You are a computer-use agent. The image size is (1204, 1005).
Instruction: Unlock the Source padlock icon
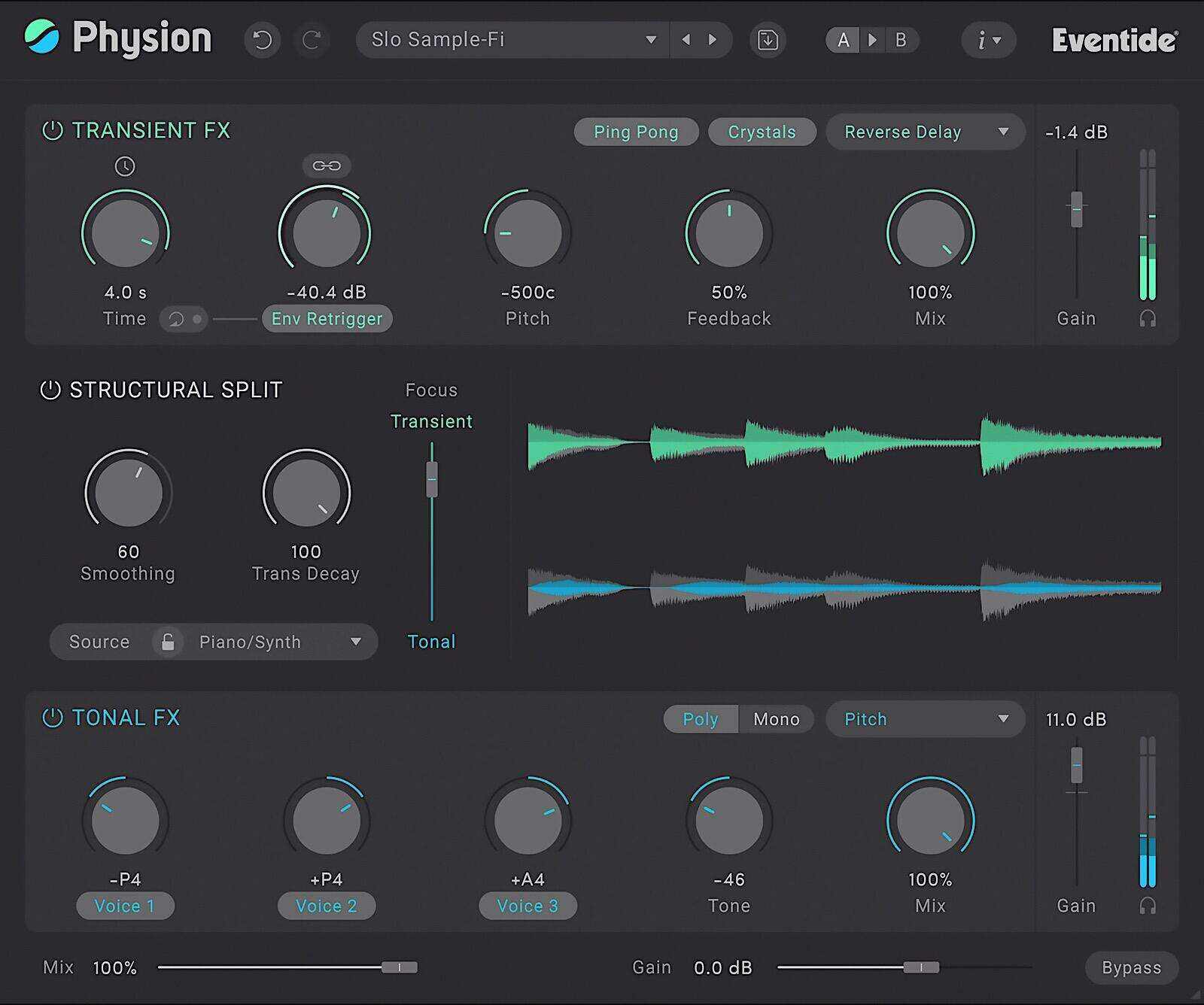tap(168, 642)
